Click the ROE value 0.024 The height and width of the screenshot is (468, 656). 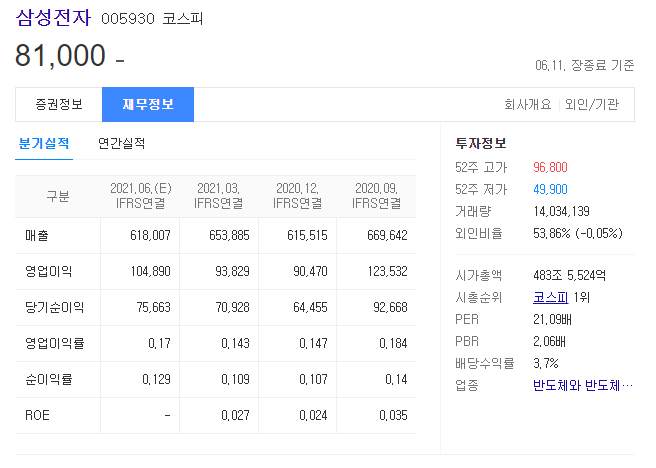(313, 415)
